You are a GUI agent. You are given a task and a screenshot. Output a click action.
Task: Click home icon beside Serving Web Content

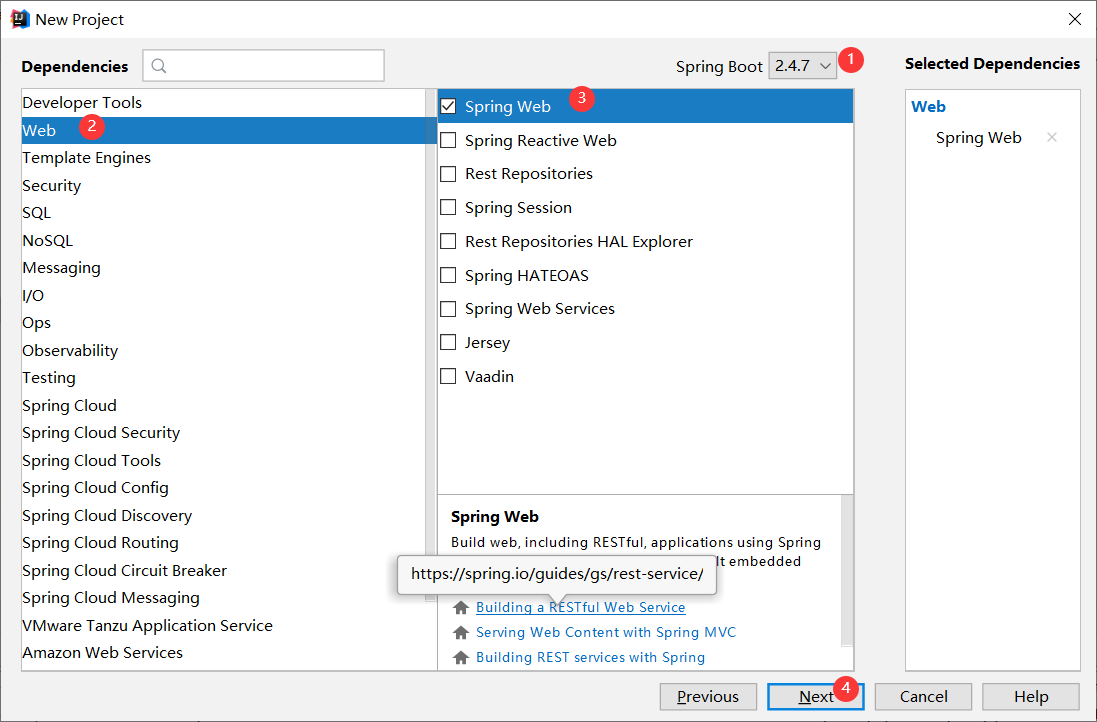click(461, 632)
